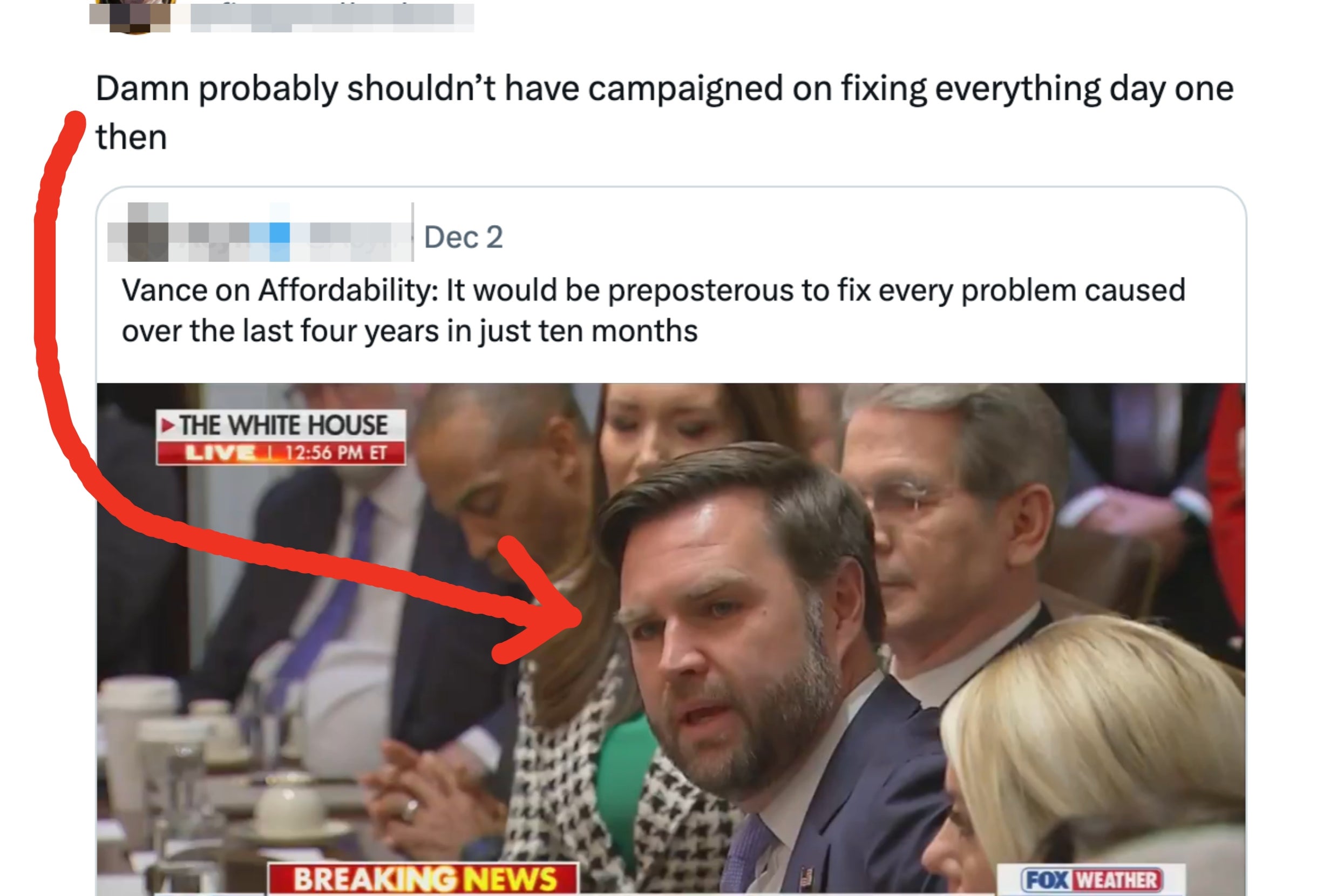
Task: Click the word "then" in the tweet
Action: (131, 138)
